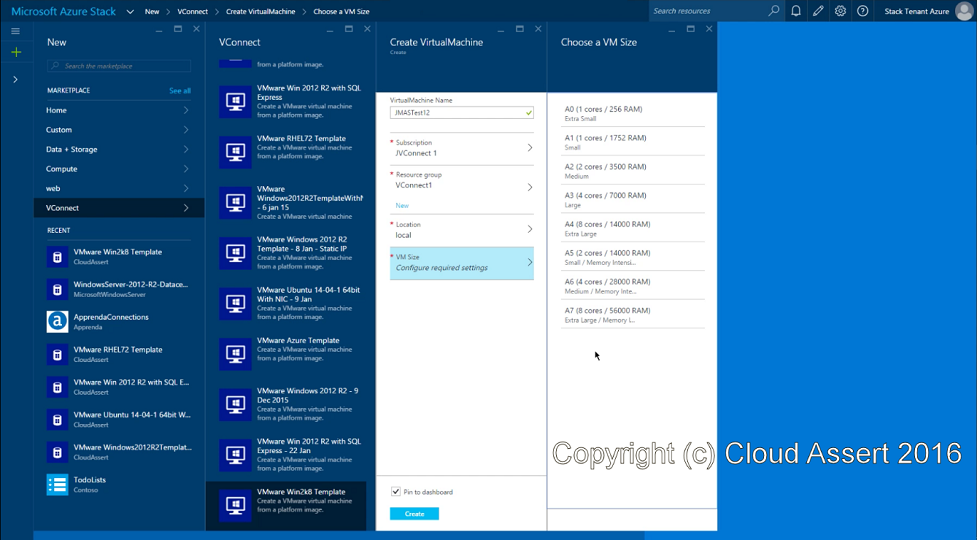977x540 pixels.
Task: Select SQL Express 22 Jan template icon
Action: click(236, 455)
